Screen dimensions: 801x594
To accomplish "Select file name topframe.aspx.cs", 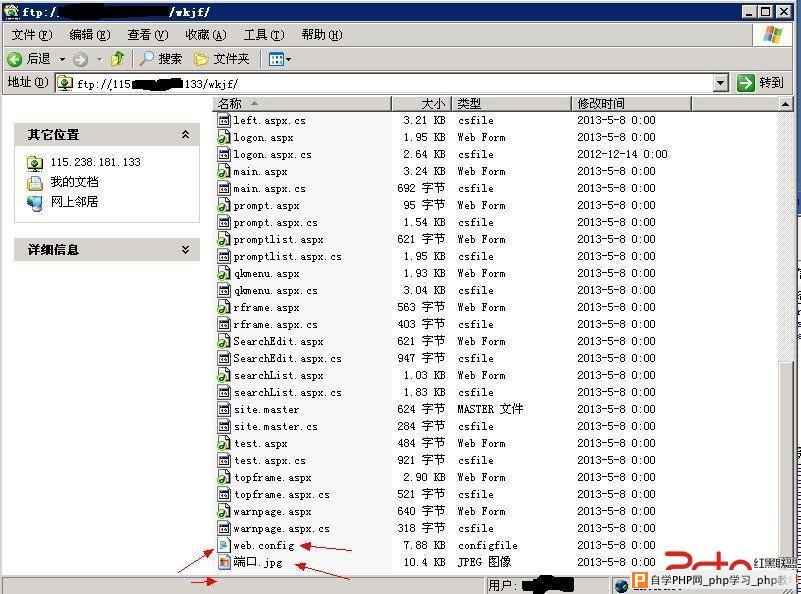I will coord(281,494).
